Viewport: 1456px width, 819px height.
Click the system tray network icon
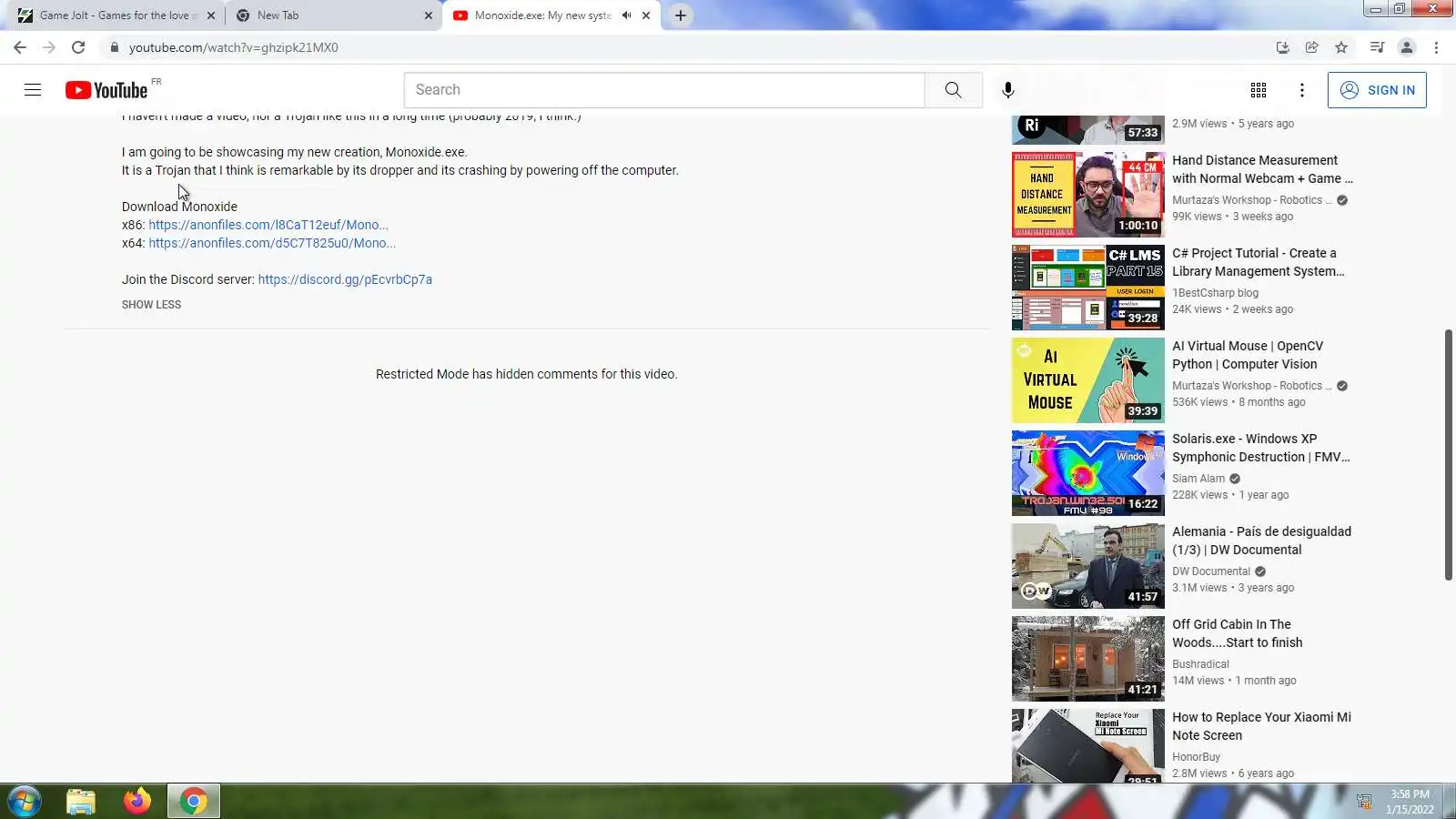[1363, 802]
